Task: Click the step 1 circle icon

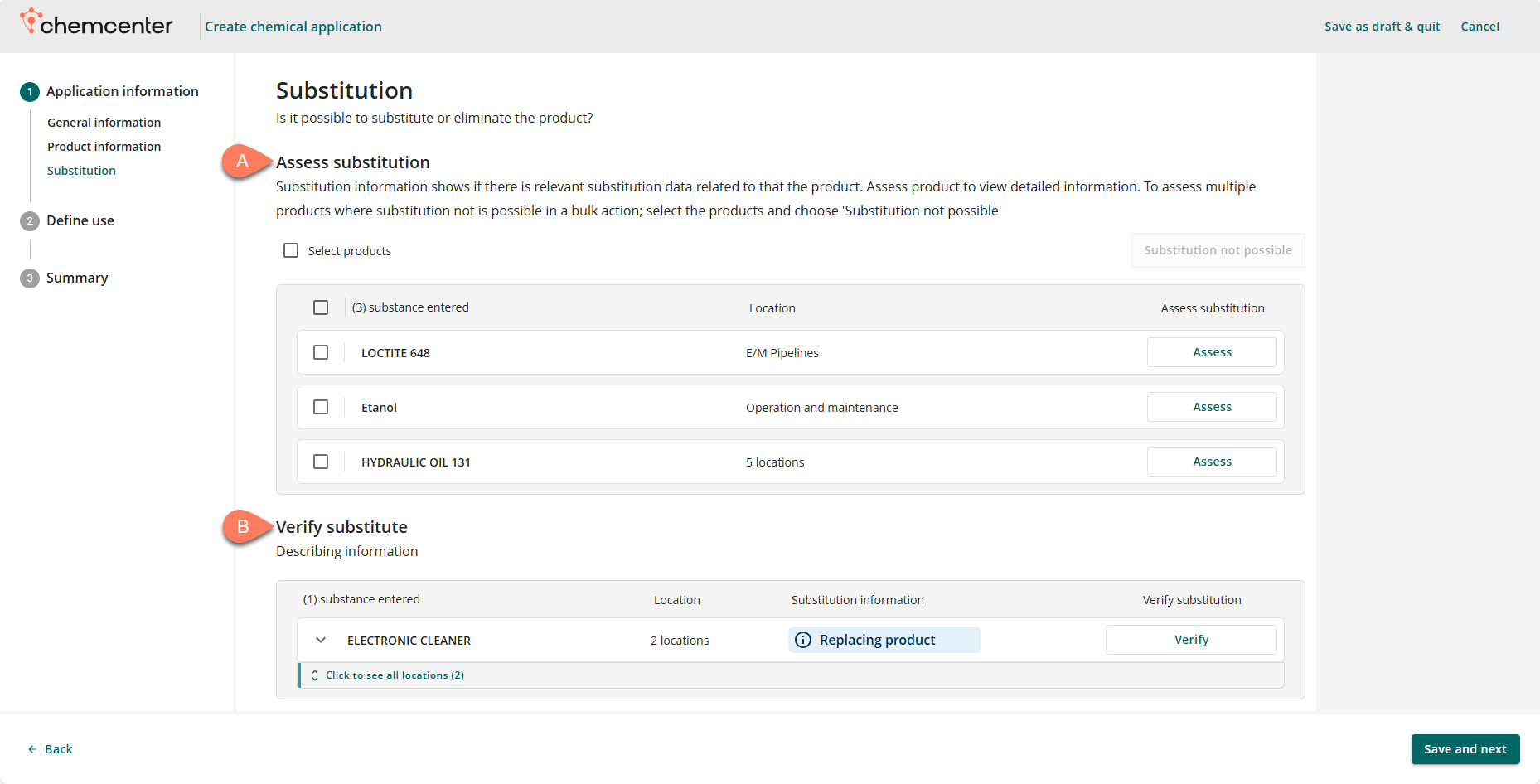Action: coord(30,92)
